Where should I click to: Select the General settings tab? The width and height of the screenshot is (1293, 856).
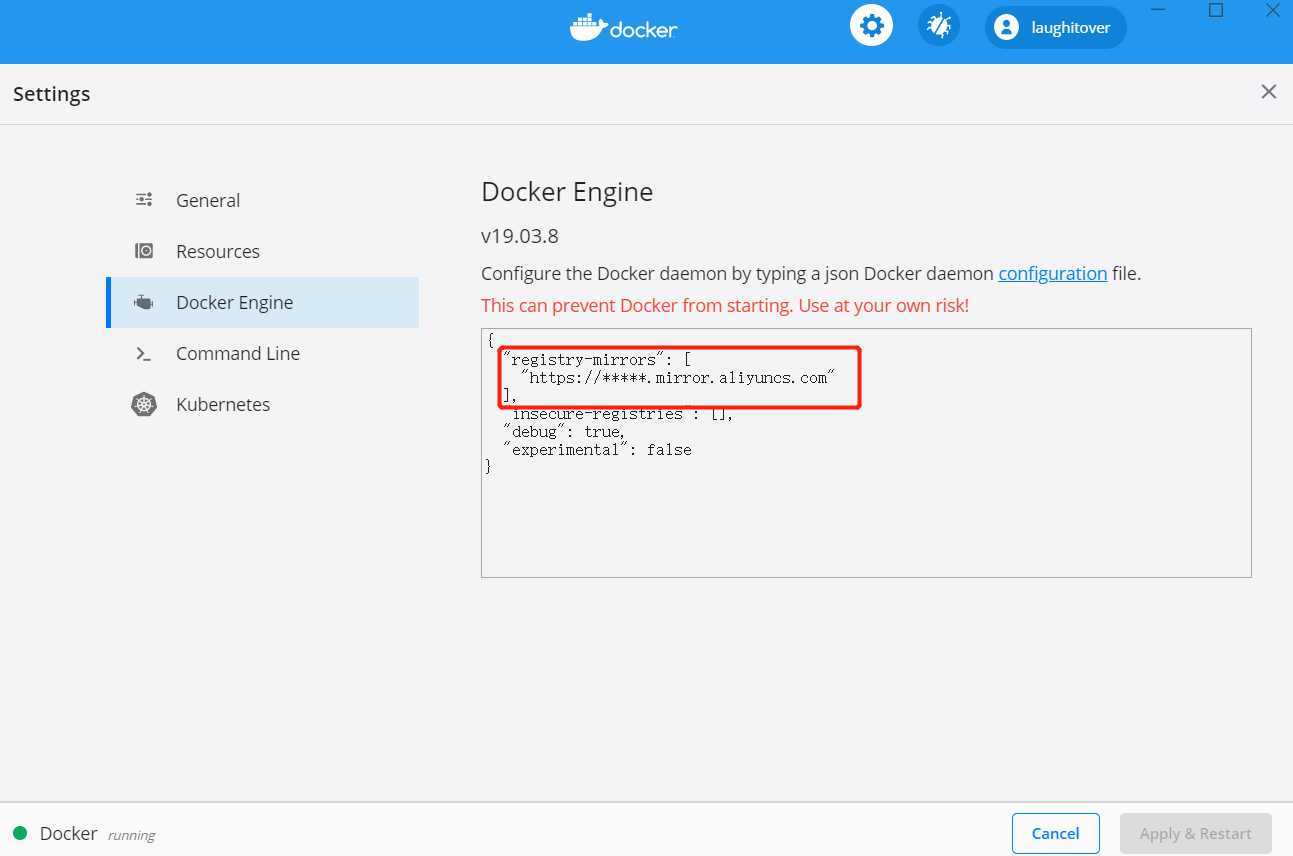point(263,200)
